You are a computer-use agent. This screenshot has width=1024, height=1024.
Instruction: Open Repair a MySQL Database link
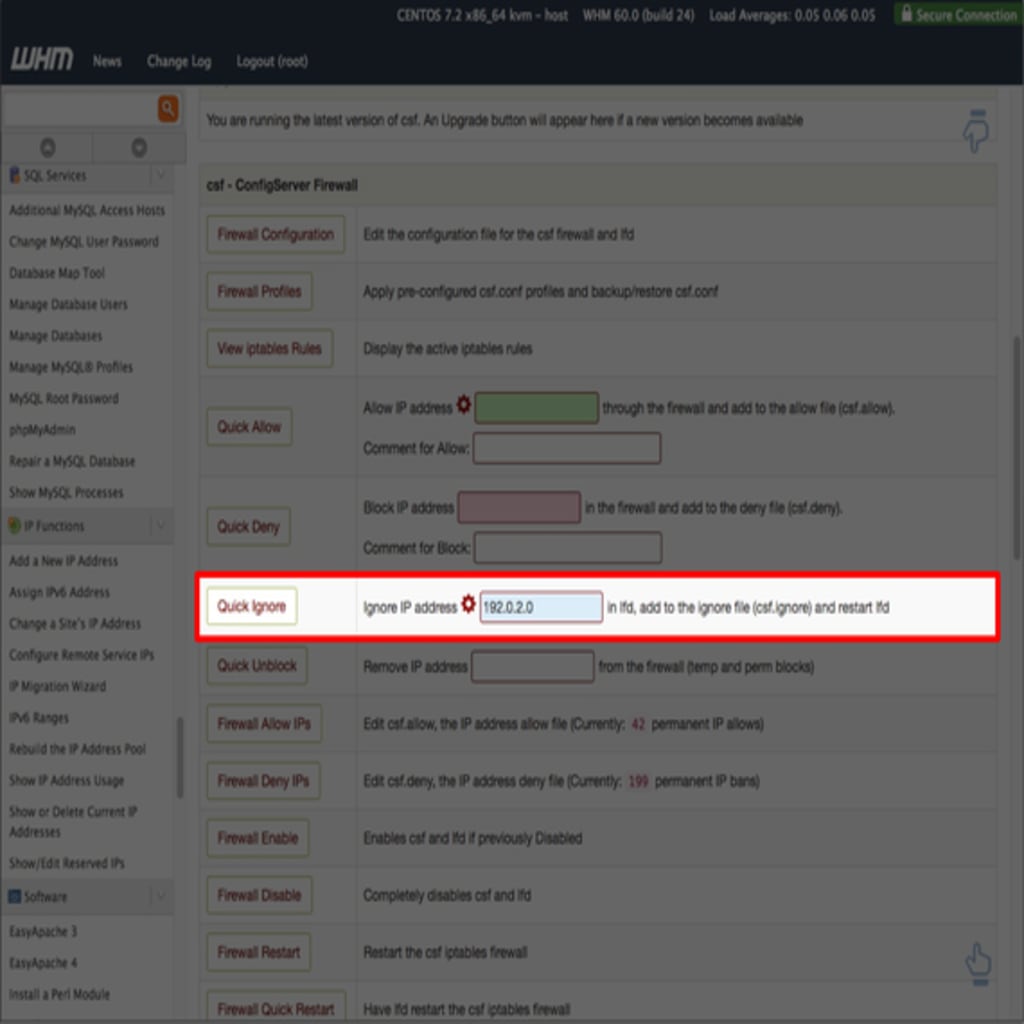point(72,461)
